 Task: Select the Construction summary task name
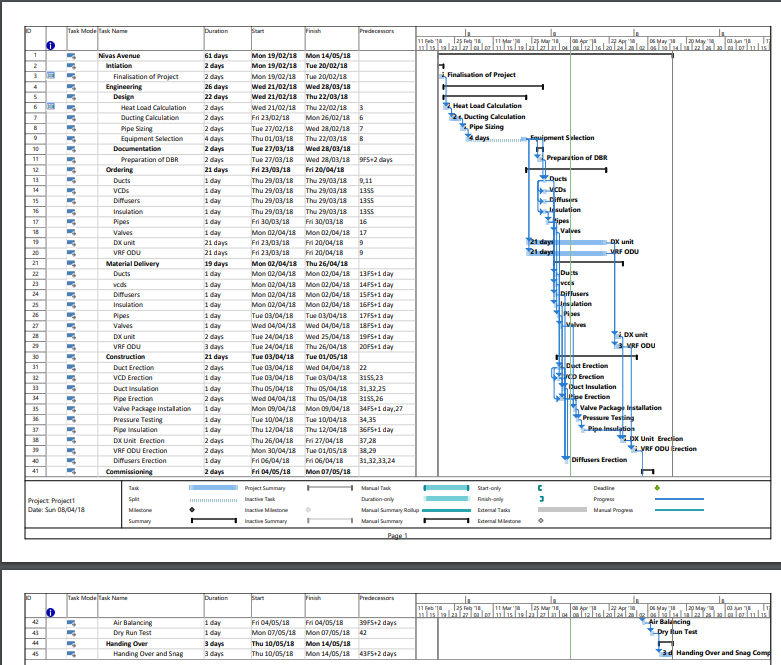[x=125, y=357]
